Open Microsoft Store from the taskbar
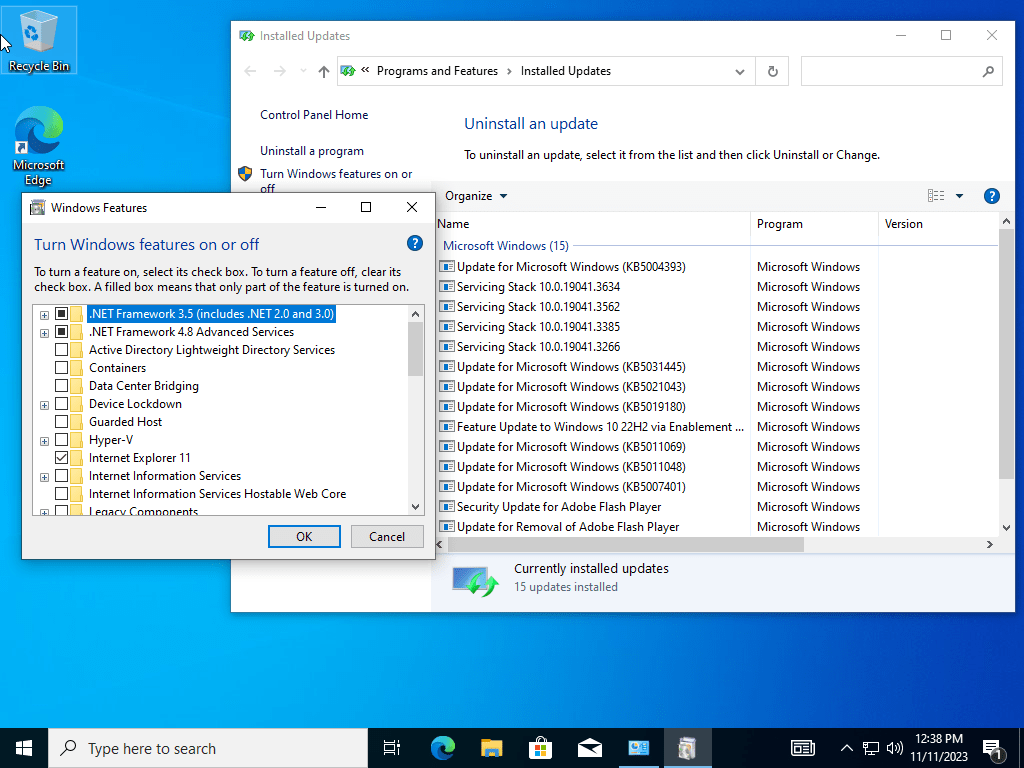This screenshot has width=1024, height=768. coord(540,748)
